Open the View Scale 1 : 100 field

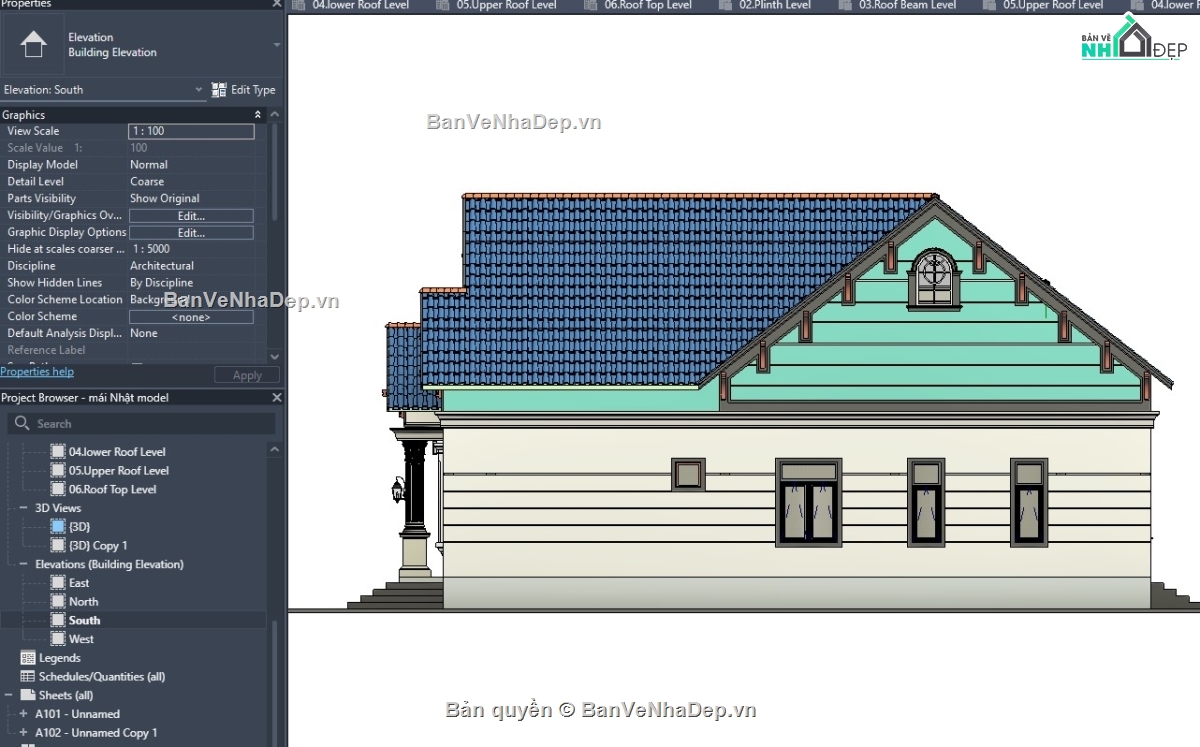pyautogui.click(x=191, y=131)
